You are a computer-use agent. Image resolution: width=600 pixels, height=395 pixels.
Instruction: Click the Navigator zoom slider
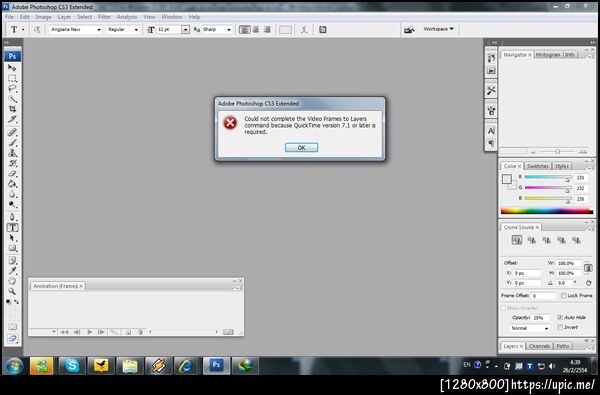(x=557, y=152)
